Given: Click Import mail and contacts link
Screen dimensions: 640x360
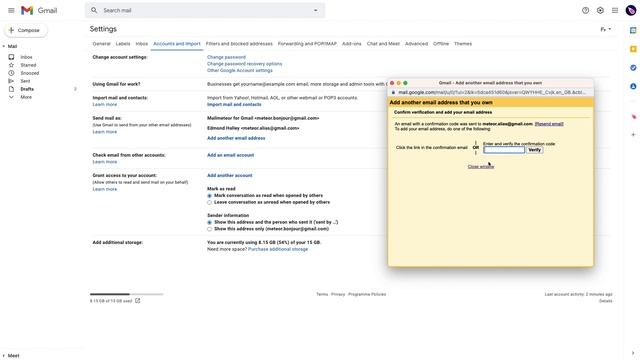Looking at the screenshot, I should (x=234, y=104).
